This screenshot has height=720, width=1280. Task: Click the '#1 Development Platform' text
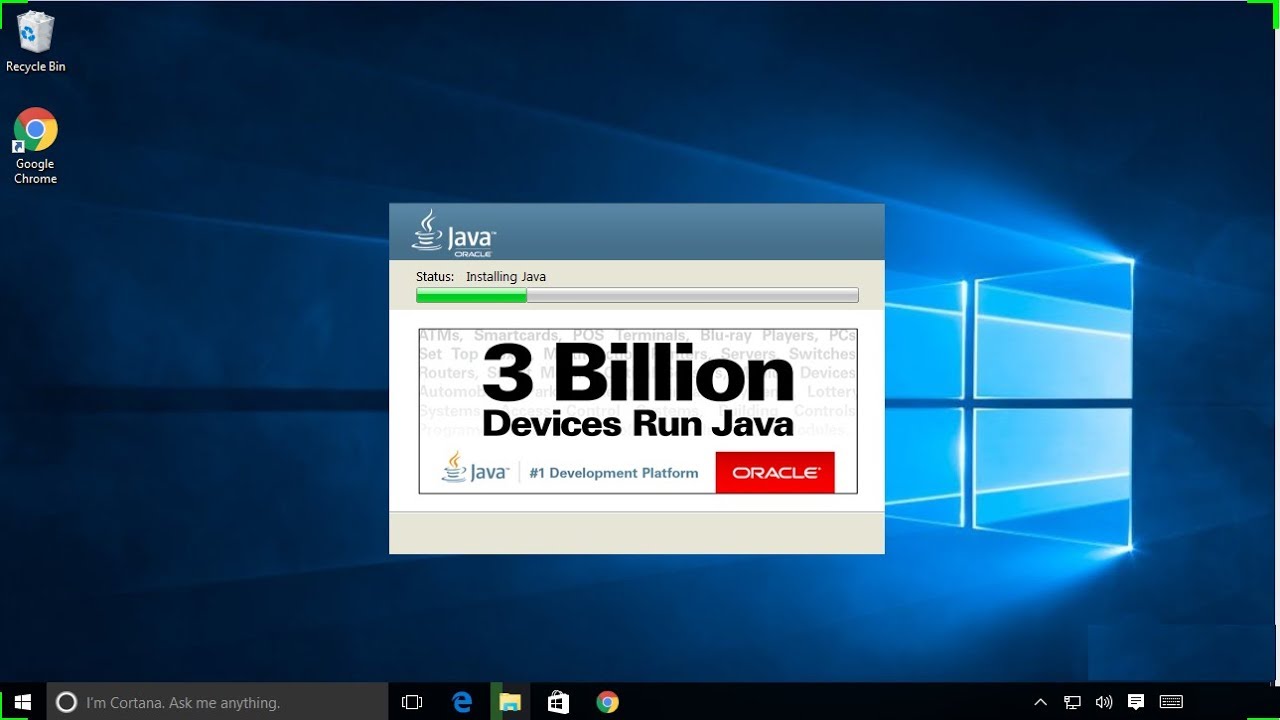point(614,473)
